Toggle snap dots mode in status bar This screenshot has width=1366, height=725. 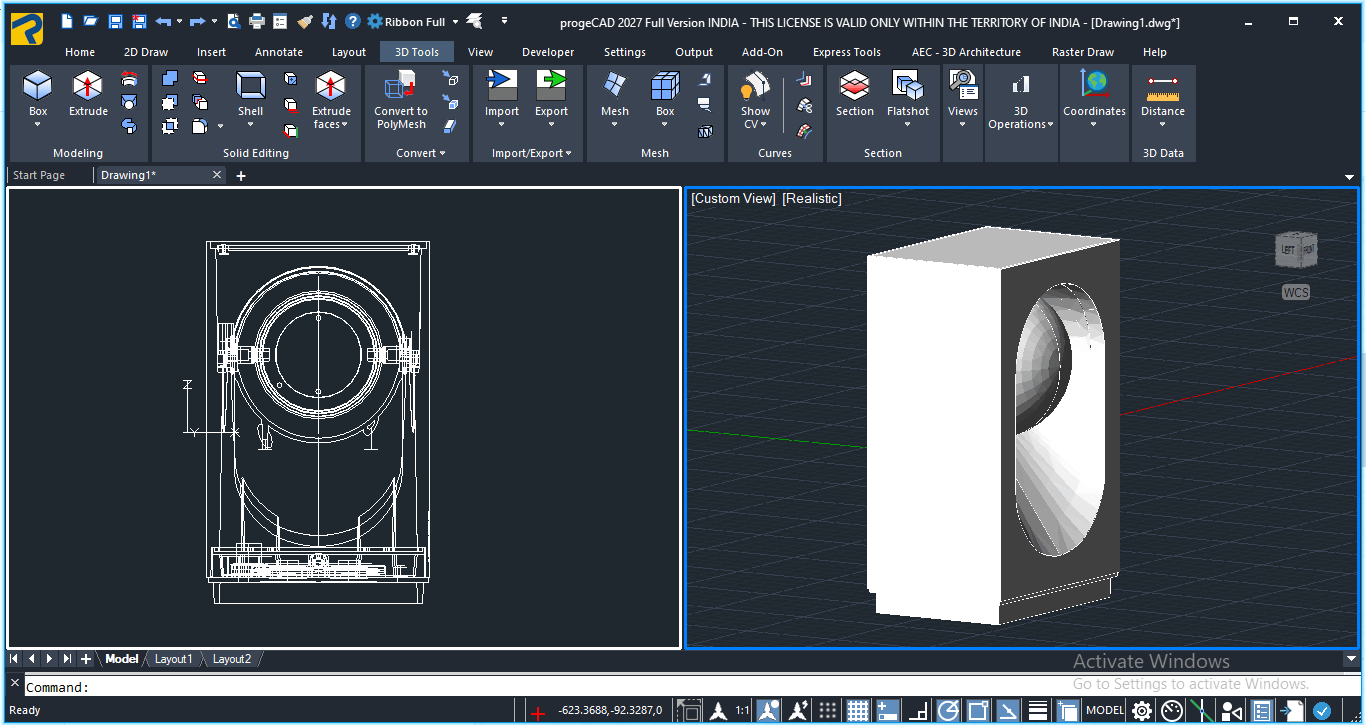point(828,711)
